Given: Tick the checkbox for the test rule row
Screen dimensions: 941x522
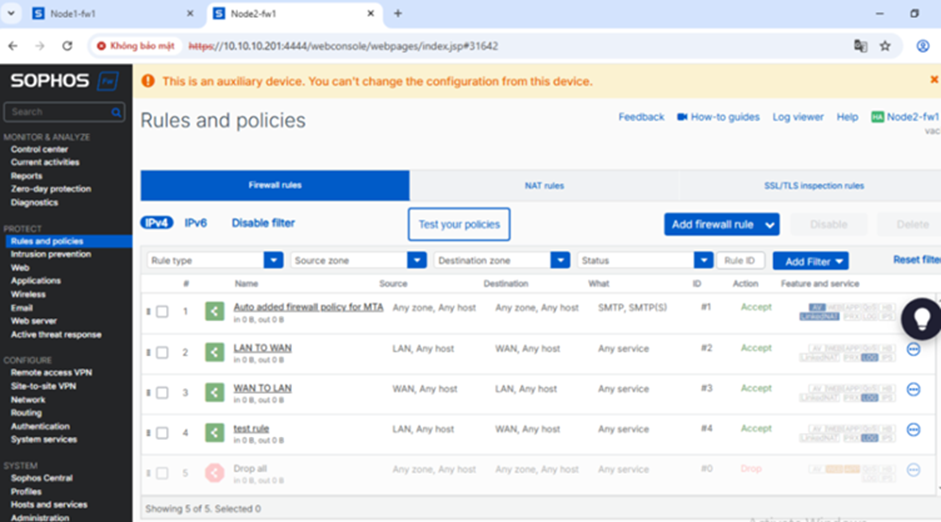Looking at the screenshot, I should (162, 433).
